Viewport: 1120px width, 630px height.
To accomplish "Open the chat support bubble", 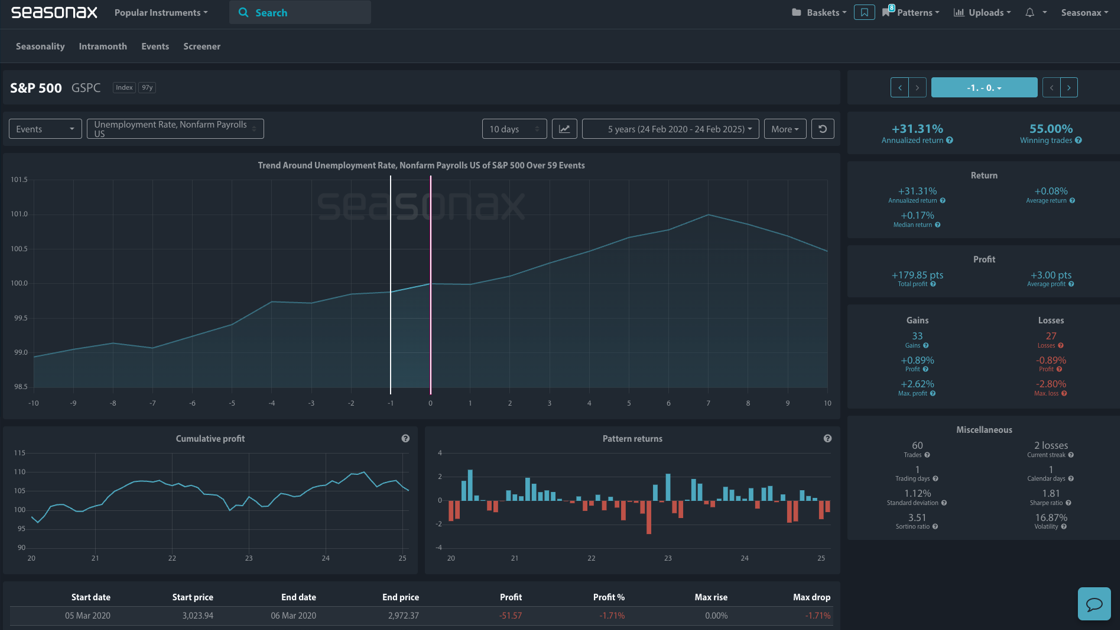I will pyautogui.click(x=1093, y=603).
